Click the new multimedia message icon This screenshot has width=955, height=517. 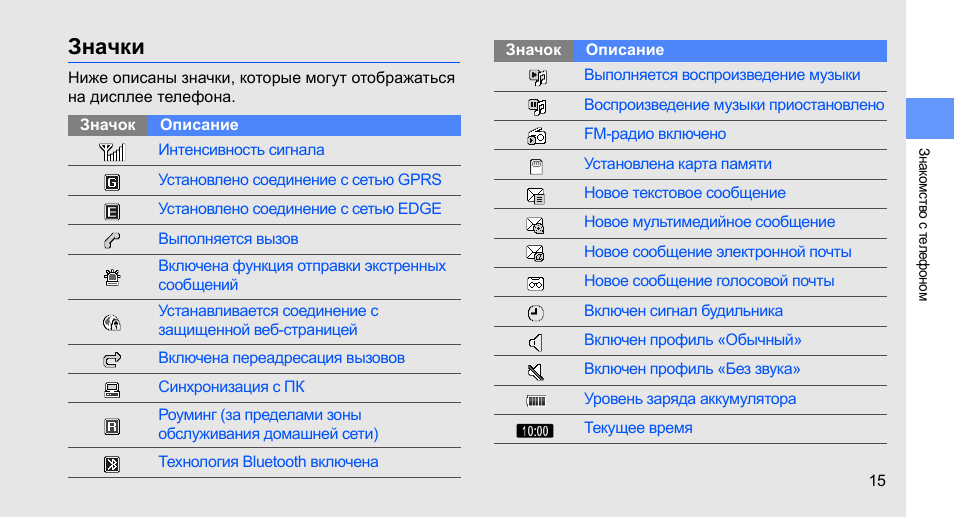tap(535, 225)
